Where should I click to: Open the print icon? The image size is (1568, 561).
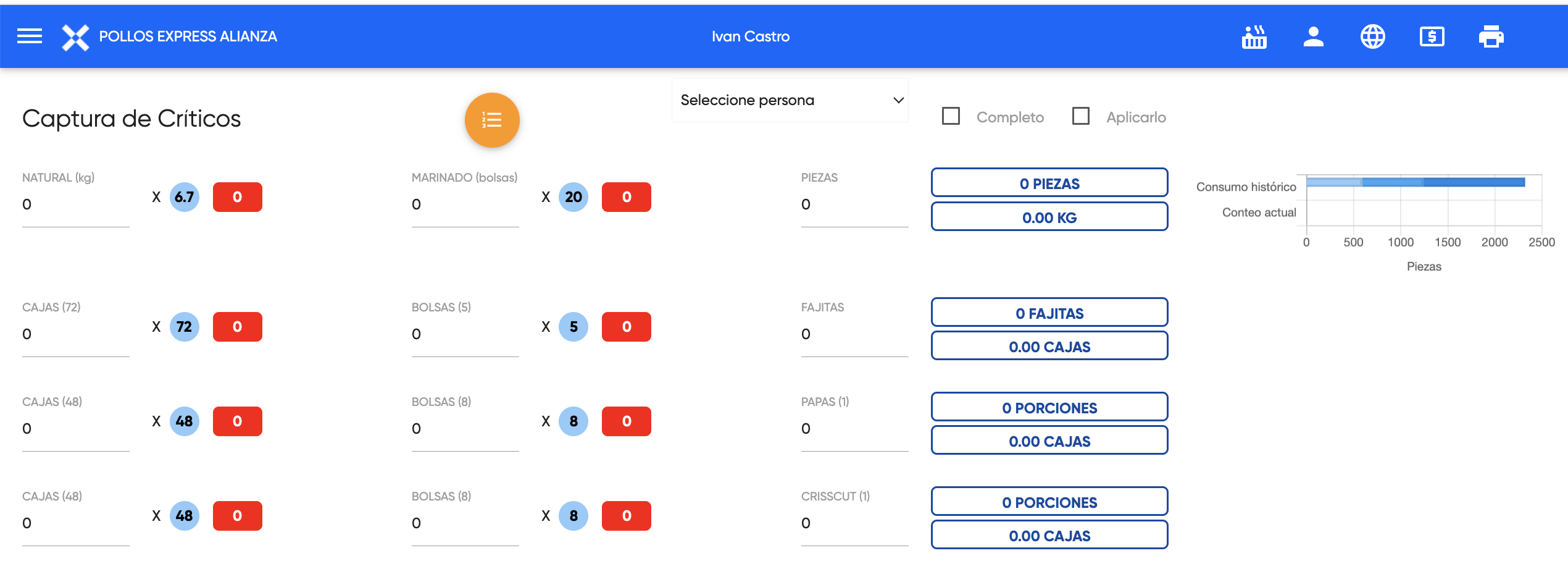click(1492, 37)
